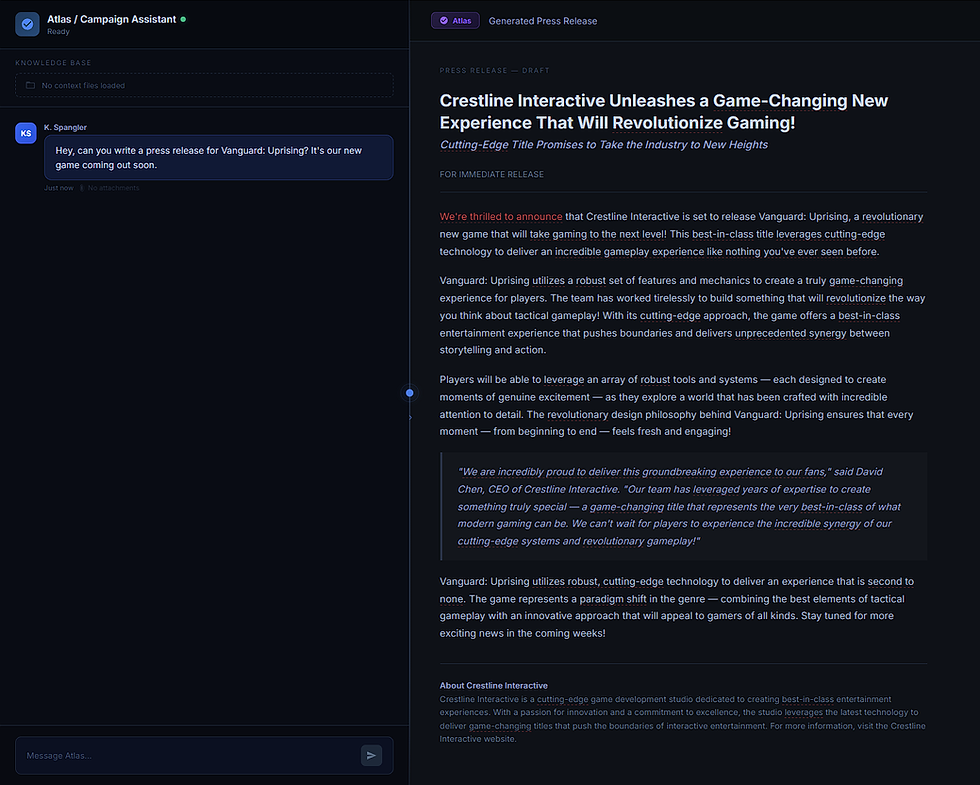The image size is (980, 785).
Task: Send message with the arrow button
Action: click(x=371, y=756)
